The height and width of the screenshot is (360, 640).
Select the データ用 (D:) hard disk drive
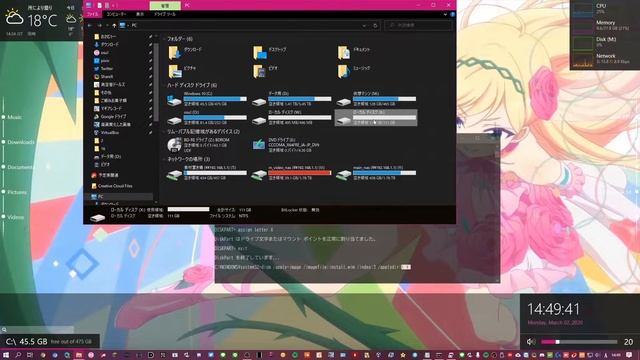[x=291, y=99]
